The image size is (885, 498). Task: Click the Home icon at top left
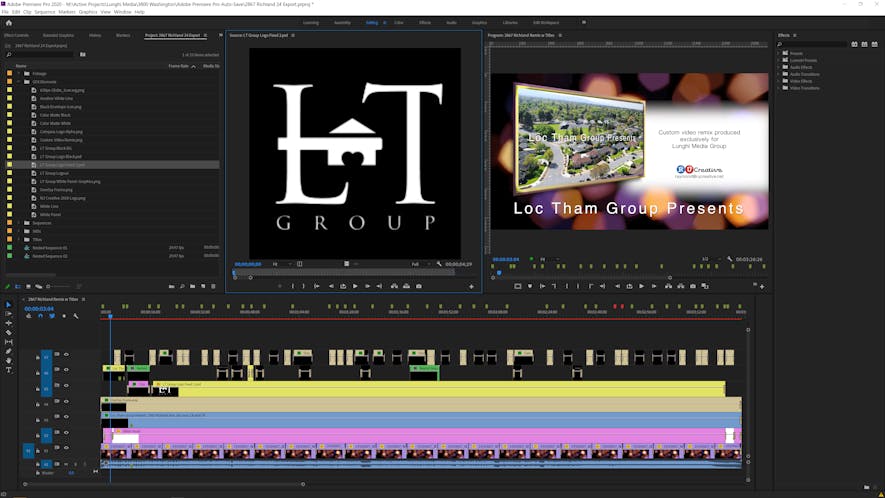pyautogui.click(x=10, y=21)
